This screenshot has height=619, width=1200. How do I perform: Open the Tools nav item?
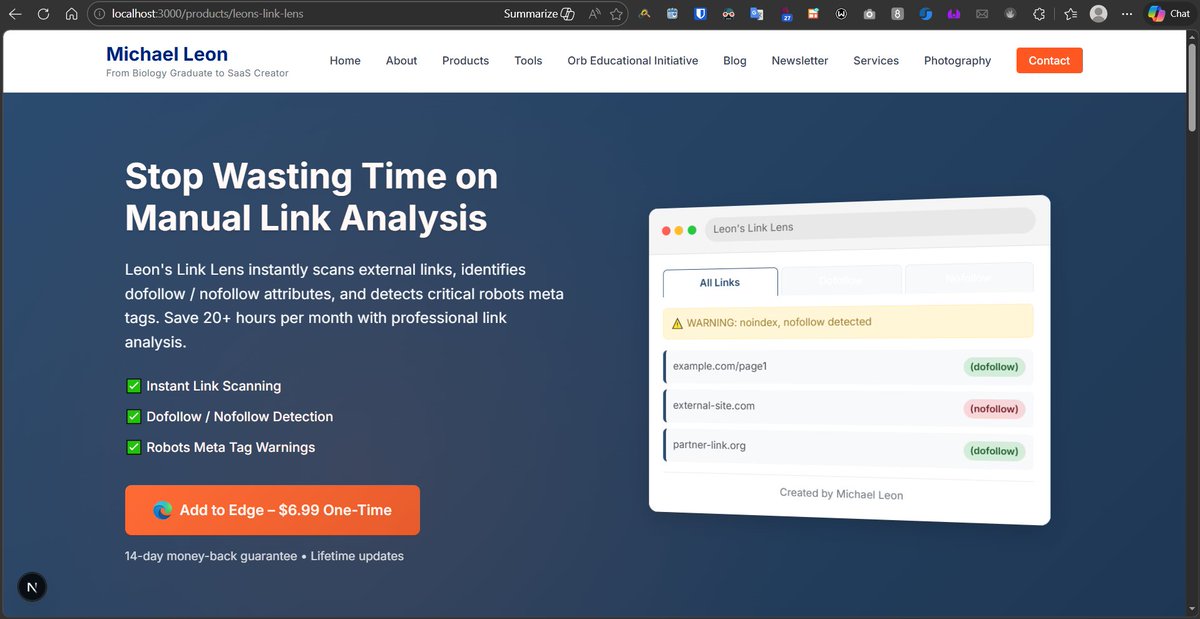pos(528,61)
